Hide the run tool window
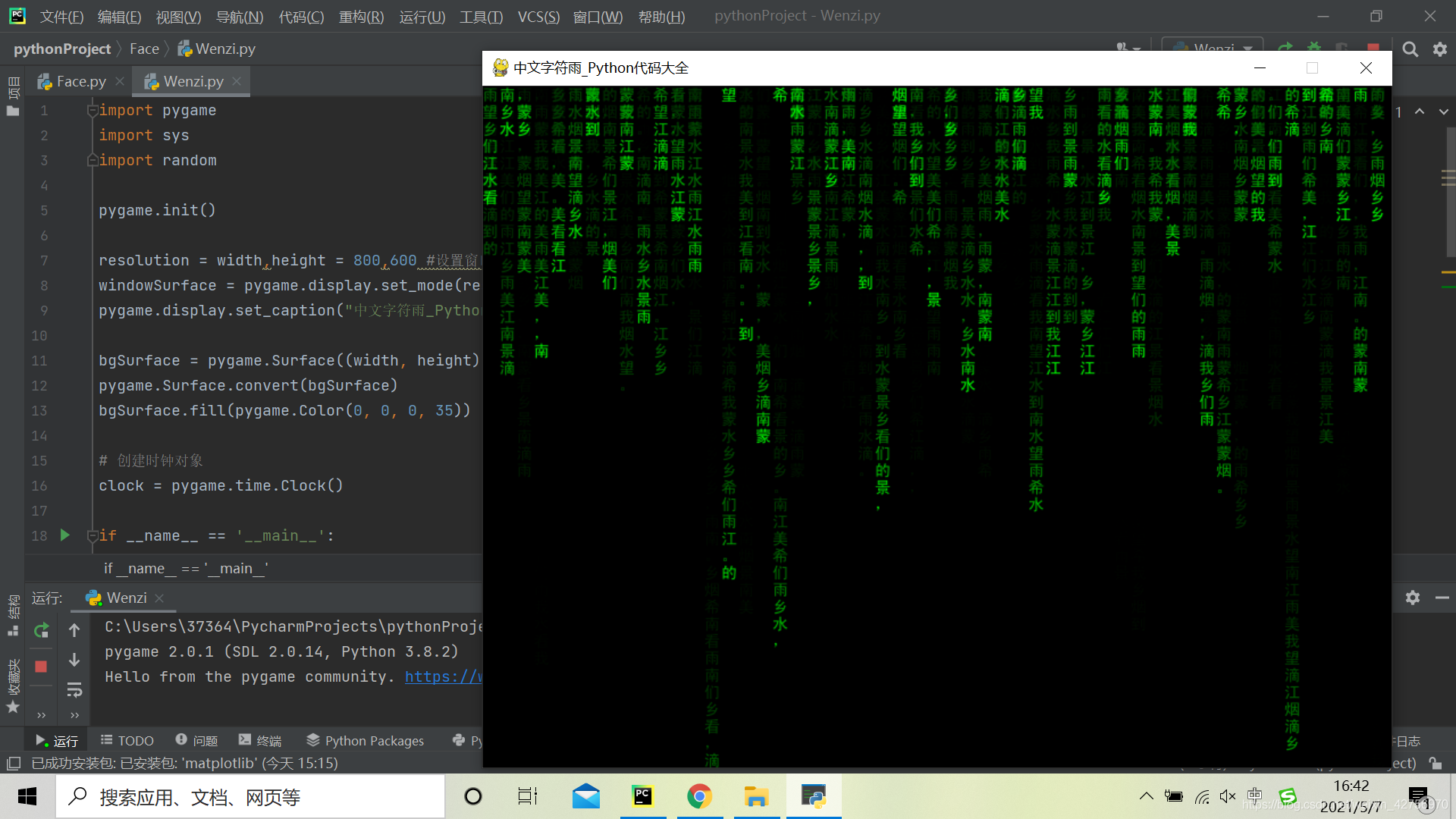 [1442, 598]
